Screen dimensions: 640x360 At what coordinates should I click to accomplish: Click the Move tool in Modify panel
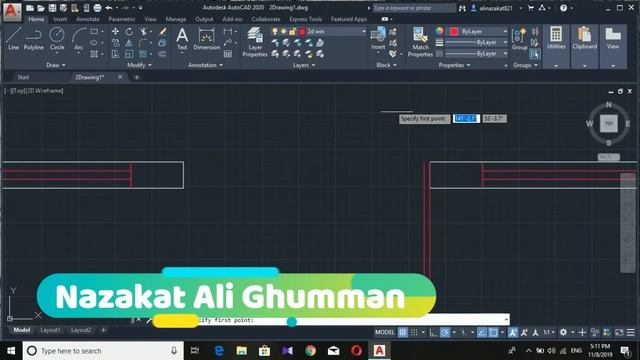(116, 31)
